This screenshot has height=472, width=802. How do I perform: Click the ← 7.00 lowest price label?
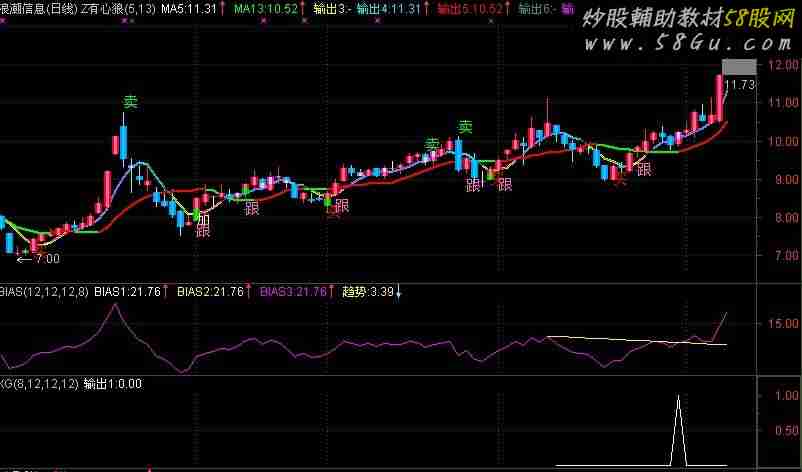pos(38,259)
